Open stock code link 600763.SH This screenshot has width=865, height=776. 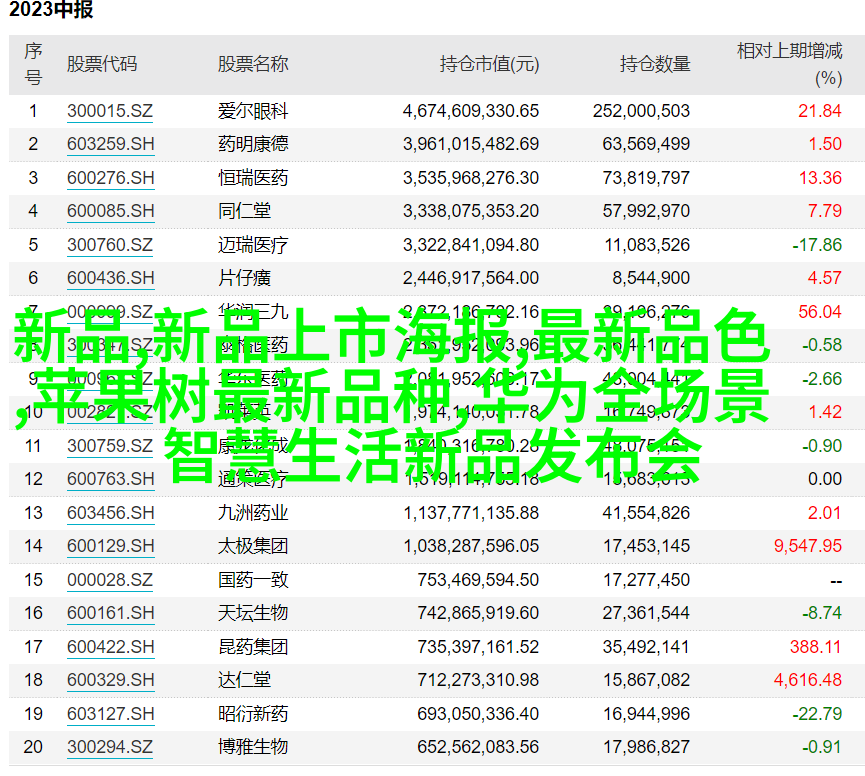pyautogui.click(x=110, y=479)
